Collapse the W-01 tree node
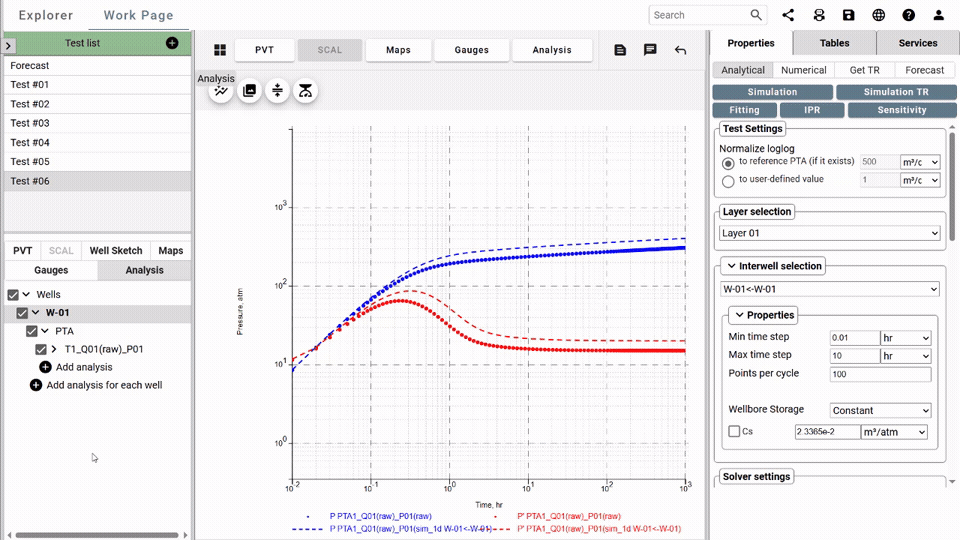 [36, 312]
